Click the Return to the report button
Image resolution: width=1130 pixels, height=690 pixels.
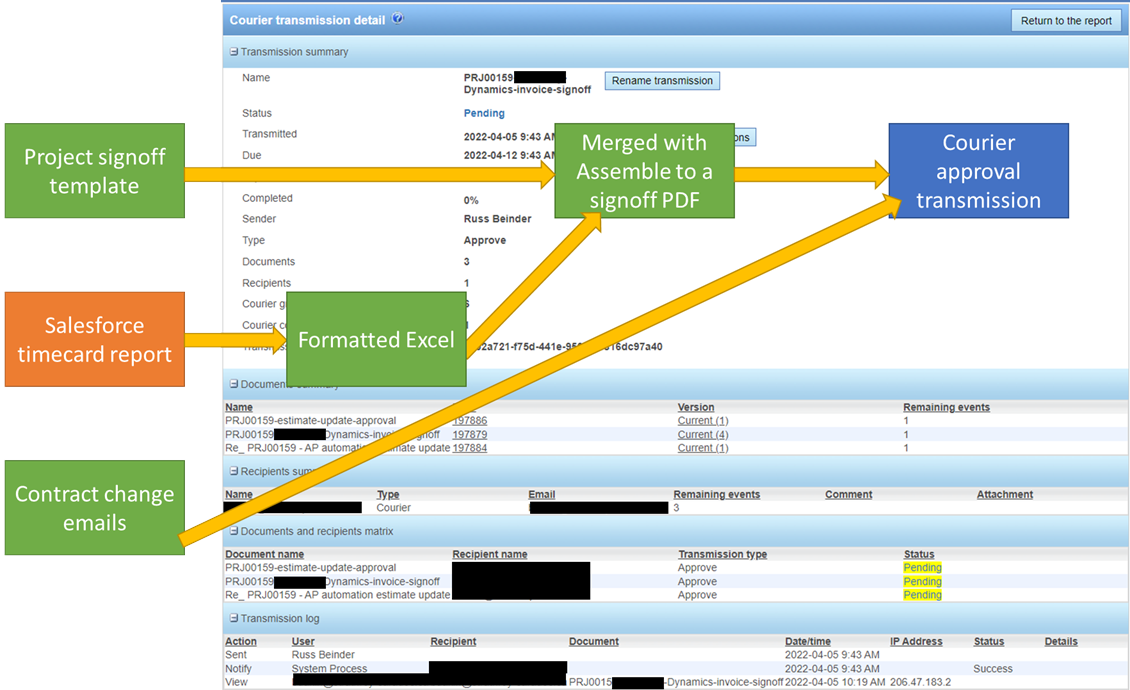click(x=1066, y=21)
